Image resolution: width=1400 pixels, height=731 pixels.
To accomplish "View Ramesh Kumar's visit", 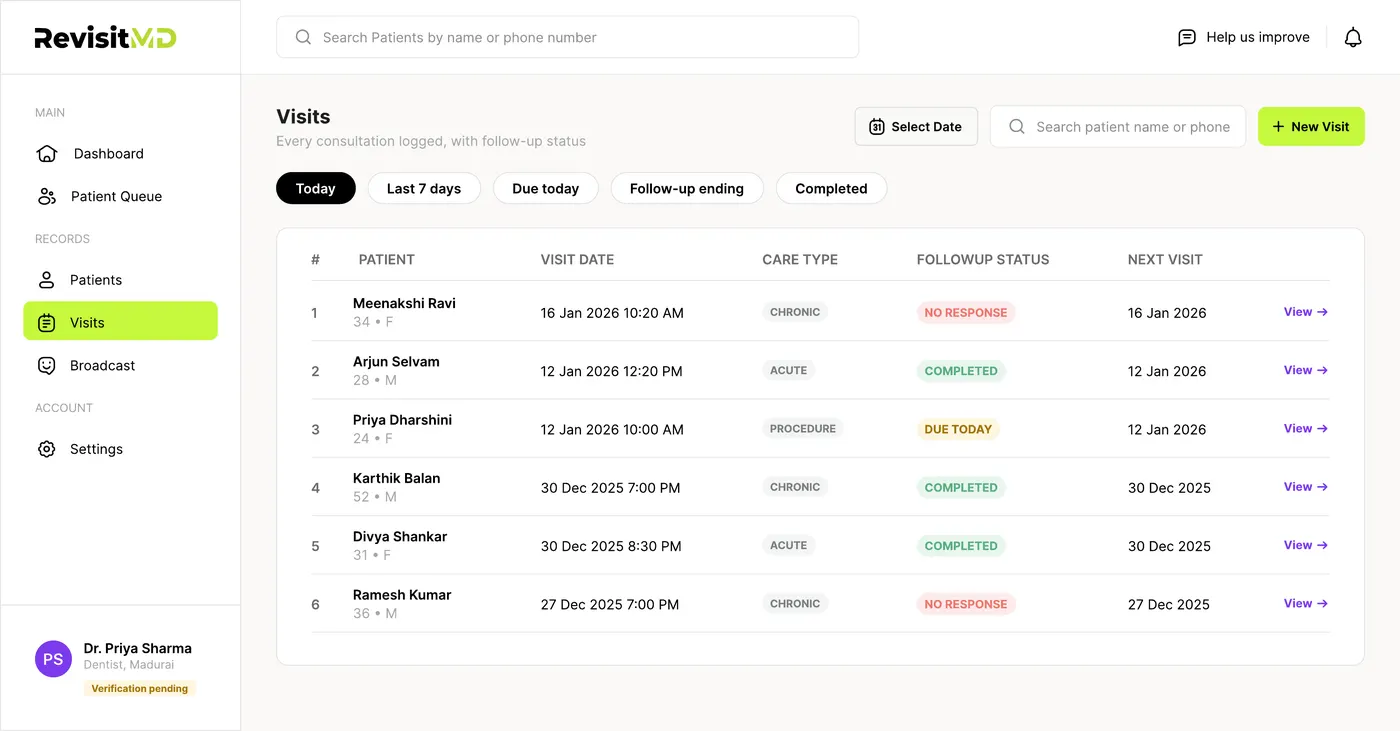I will coord(1306,603).
